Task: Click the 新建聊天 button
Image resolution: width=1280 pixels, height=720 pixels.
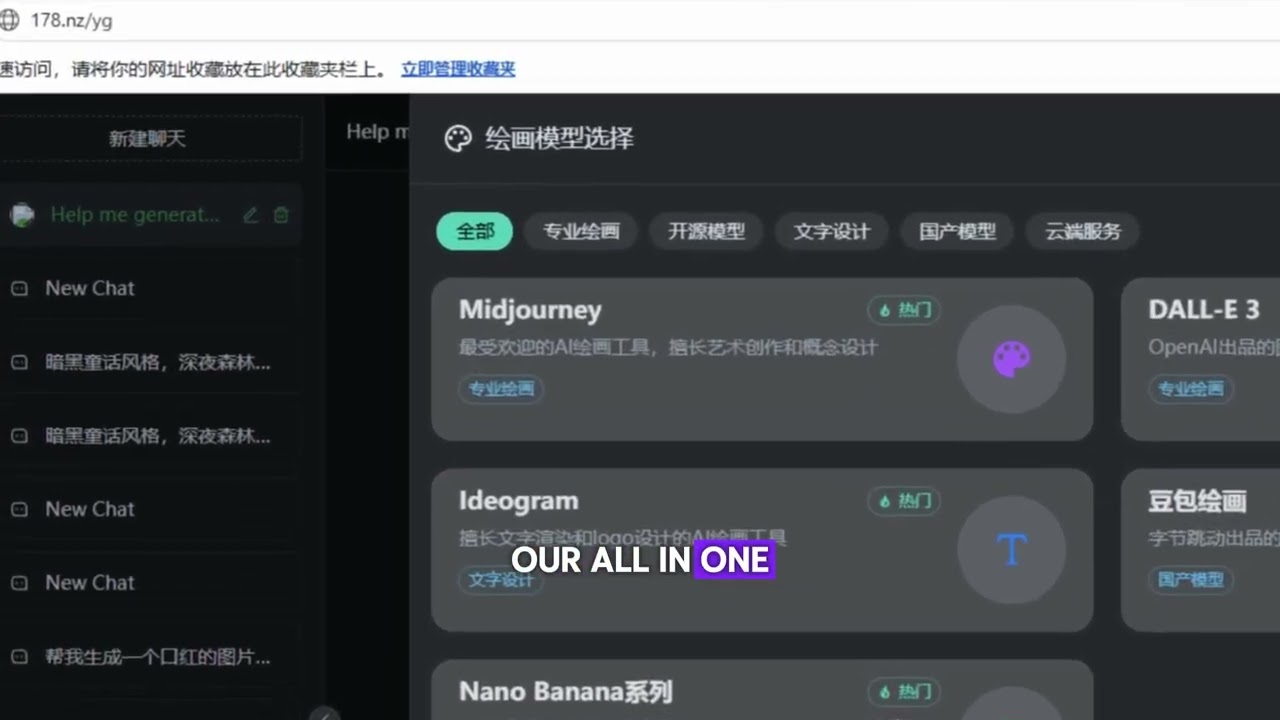Action: [x=148, y=139]
